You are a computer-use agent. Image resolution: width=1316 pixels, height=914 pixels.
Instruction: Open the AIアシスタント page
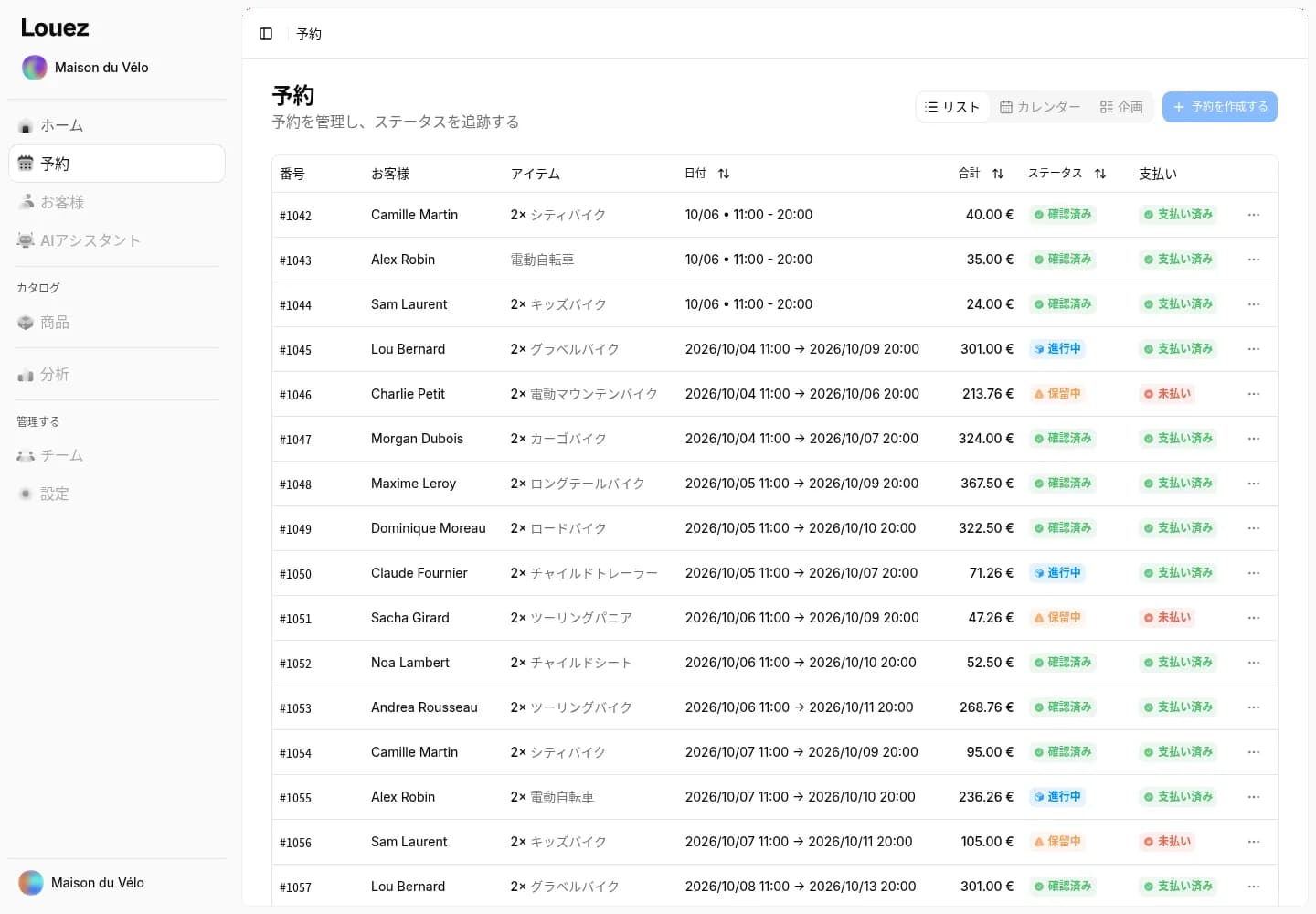coord(117,240)
